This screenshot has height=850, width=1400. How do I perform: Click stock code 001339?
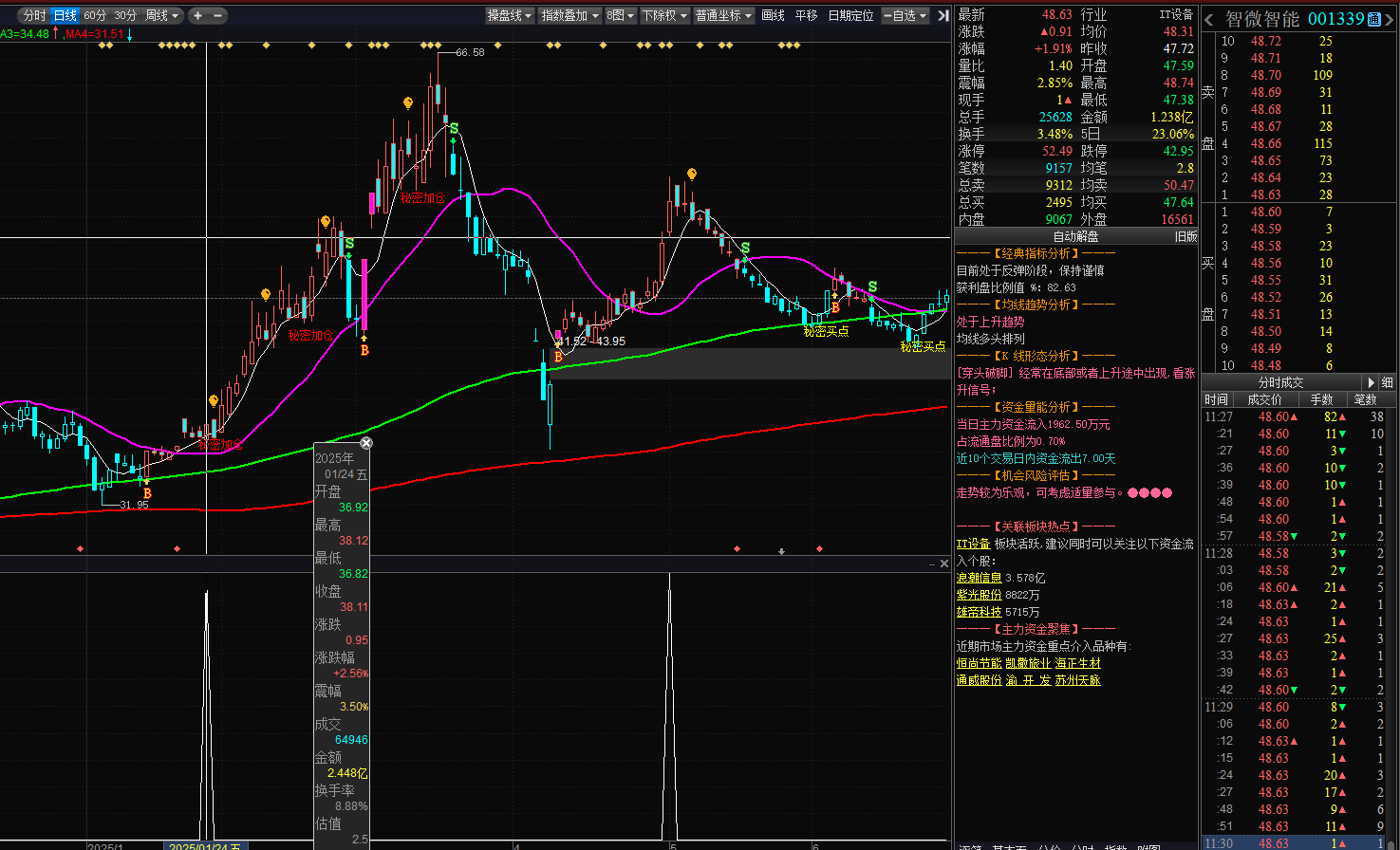[x=1336, y=20]
